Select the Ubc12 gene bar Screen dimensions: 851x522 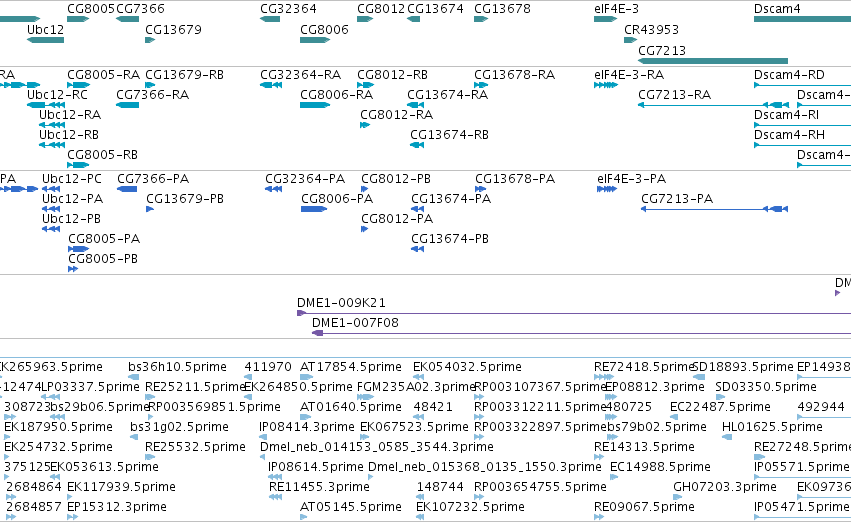pyautogui.click(x=46, y=40)
